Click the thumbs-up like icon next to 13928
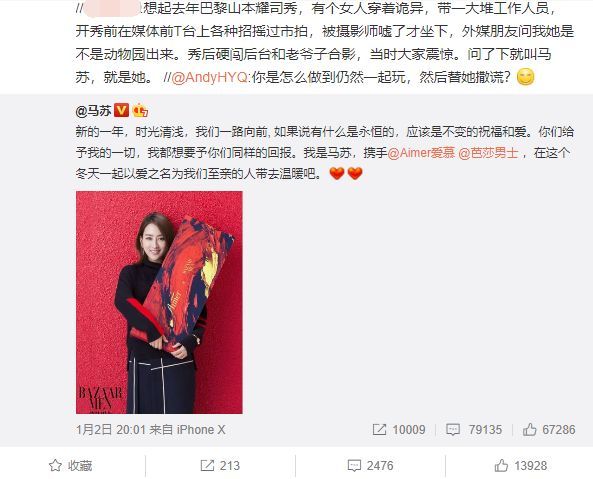Screen dimensions: 593x479 coord(501,465)
